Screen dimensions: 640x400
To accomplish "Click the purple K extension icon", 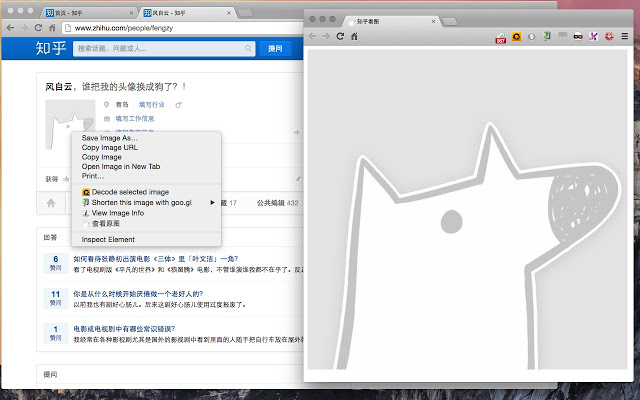I will [x=593, y=36].
